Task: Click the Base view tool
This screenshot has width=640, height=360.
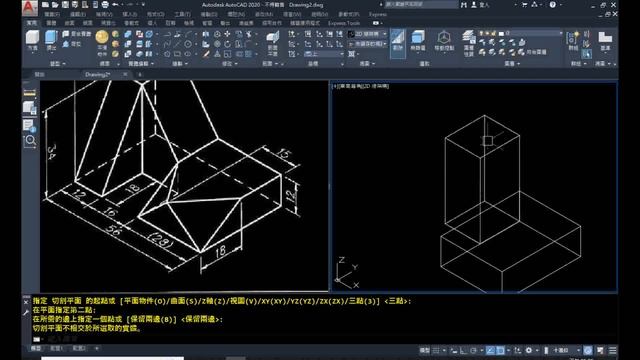Action: click(x=605, y=41)
